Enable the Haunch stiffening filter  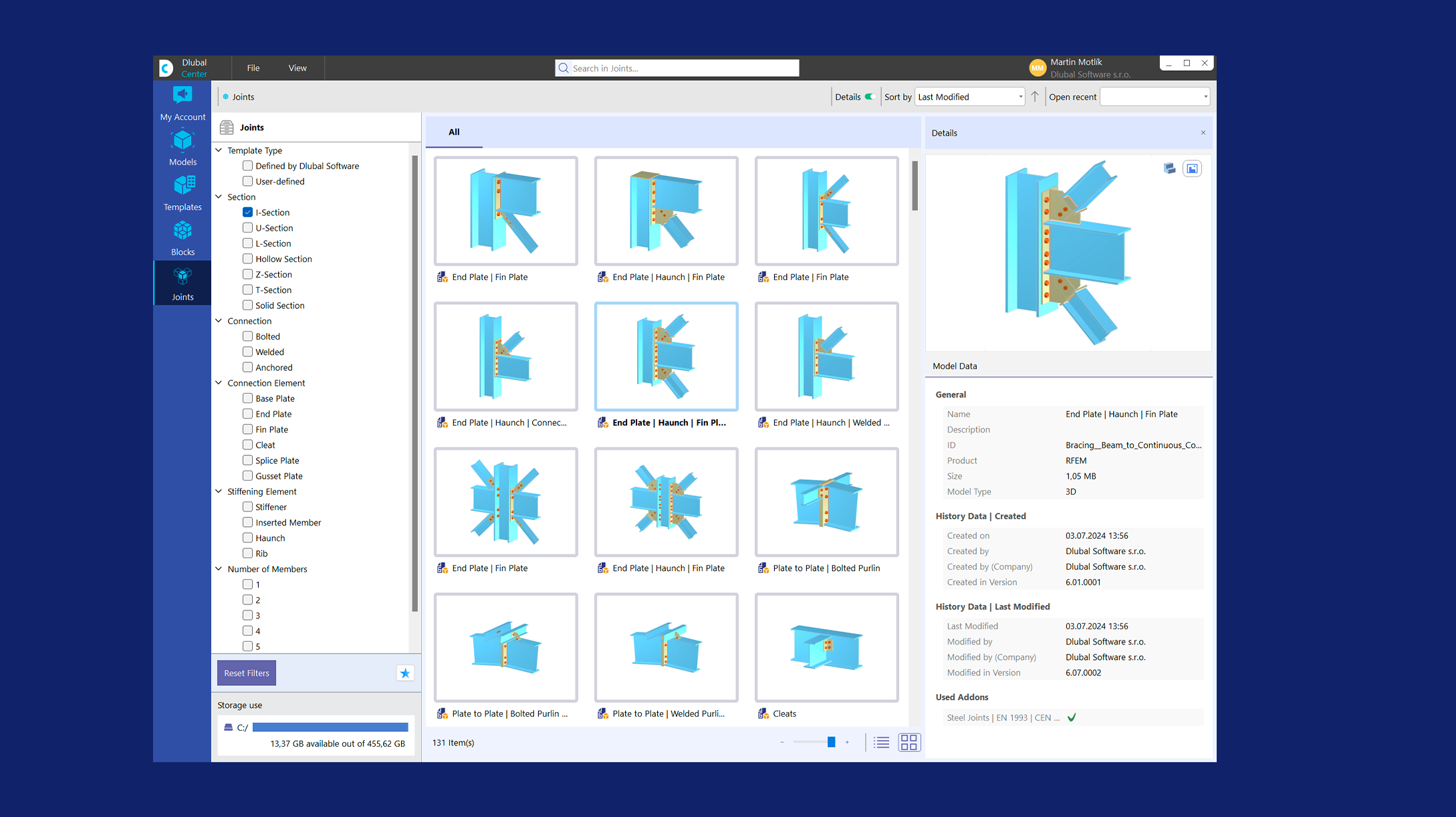click(x=248, y=538)
